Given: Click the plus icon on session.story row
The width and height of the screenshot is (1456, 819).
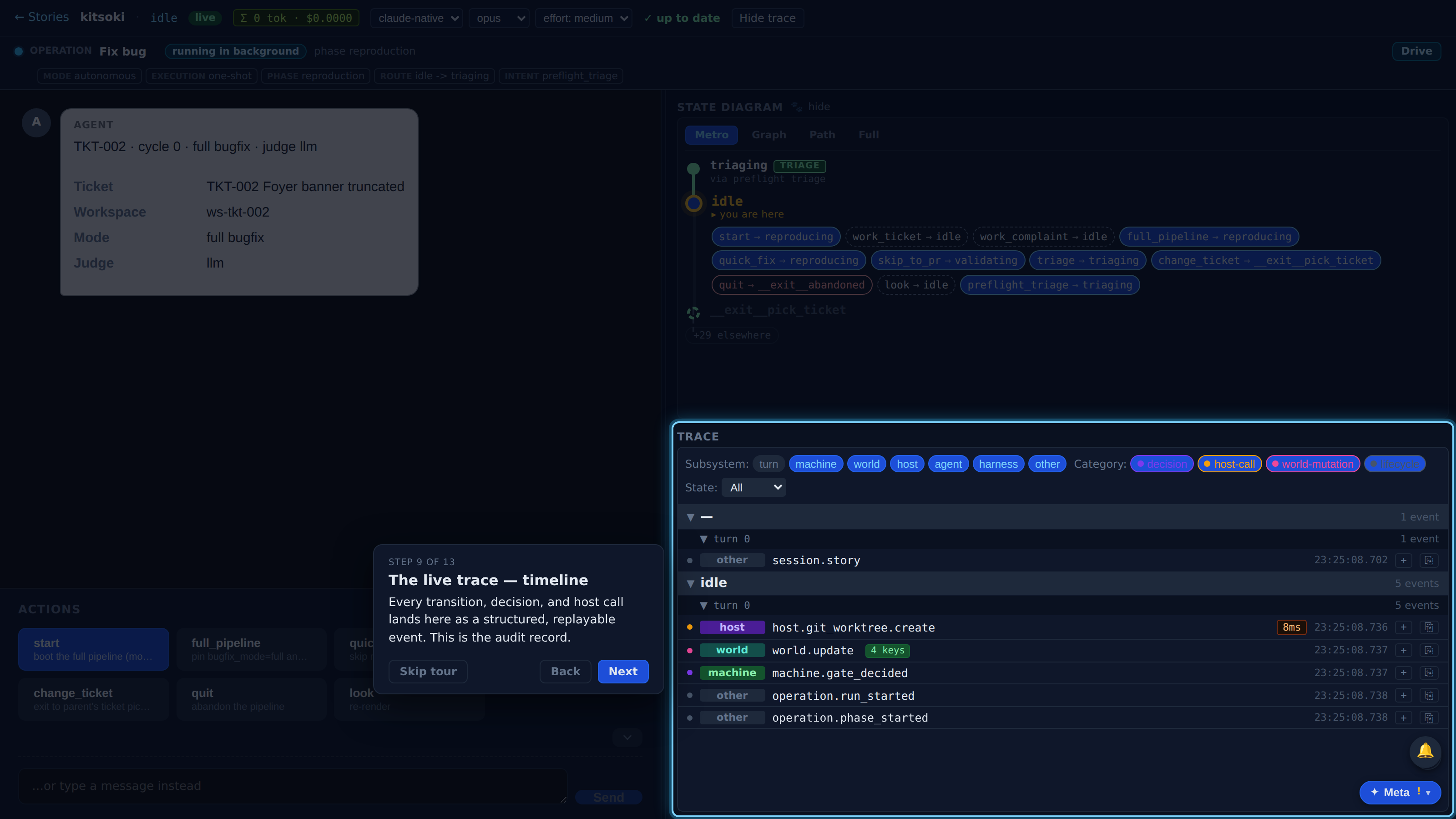Looking at the screenshot, I should click(1403, 560).
